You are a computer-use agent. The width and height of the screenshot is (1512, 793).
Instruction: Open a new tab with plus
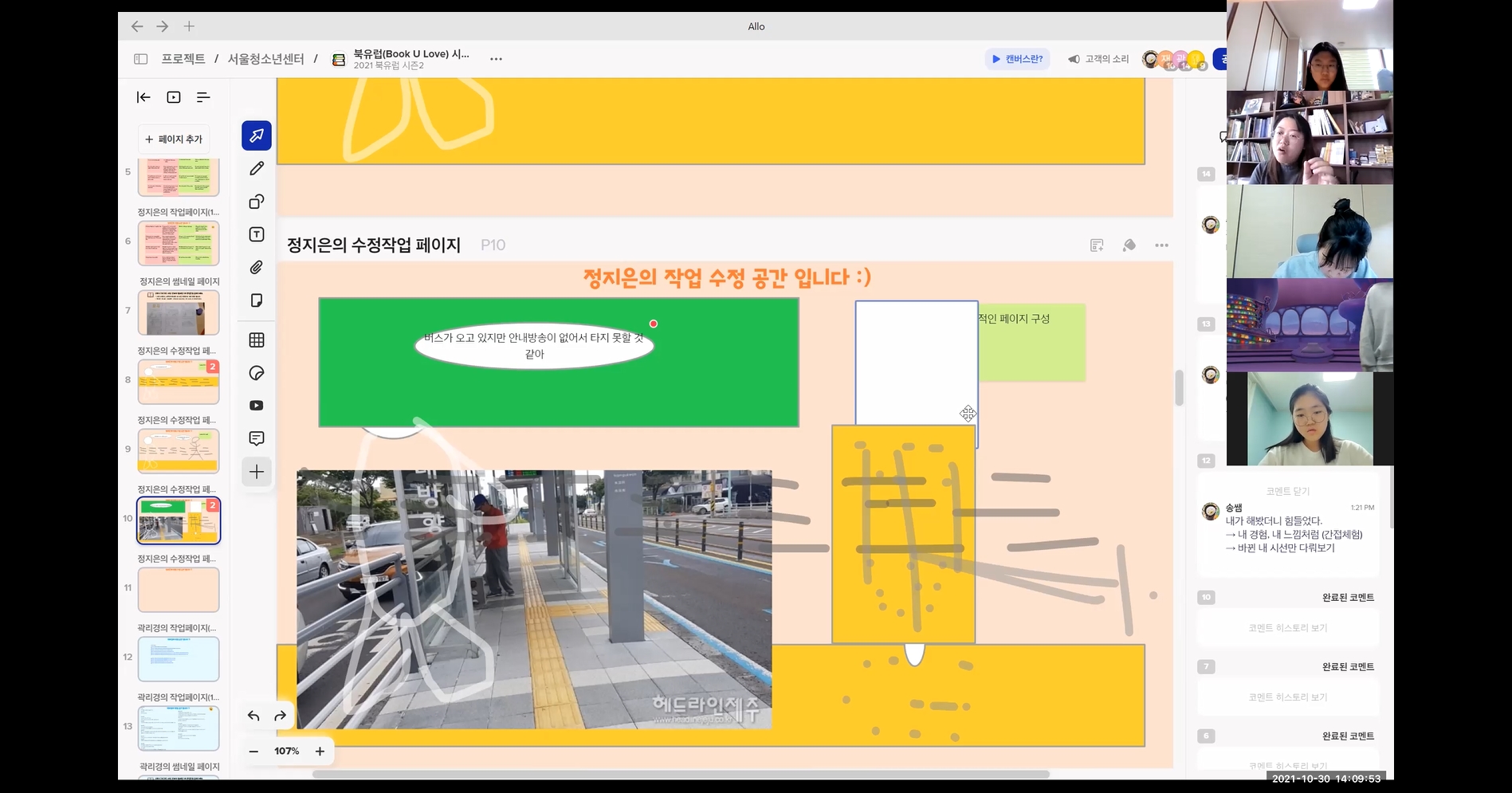[189, 26]
